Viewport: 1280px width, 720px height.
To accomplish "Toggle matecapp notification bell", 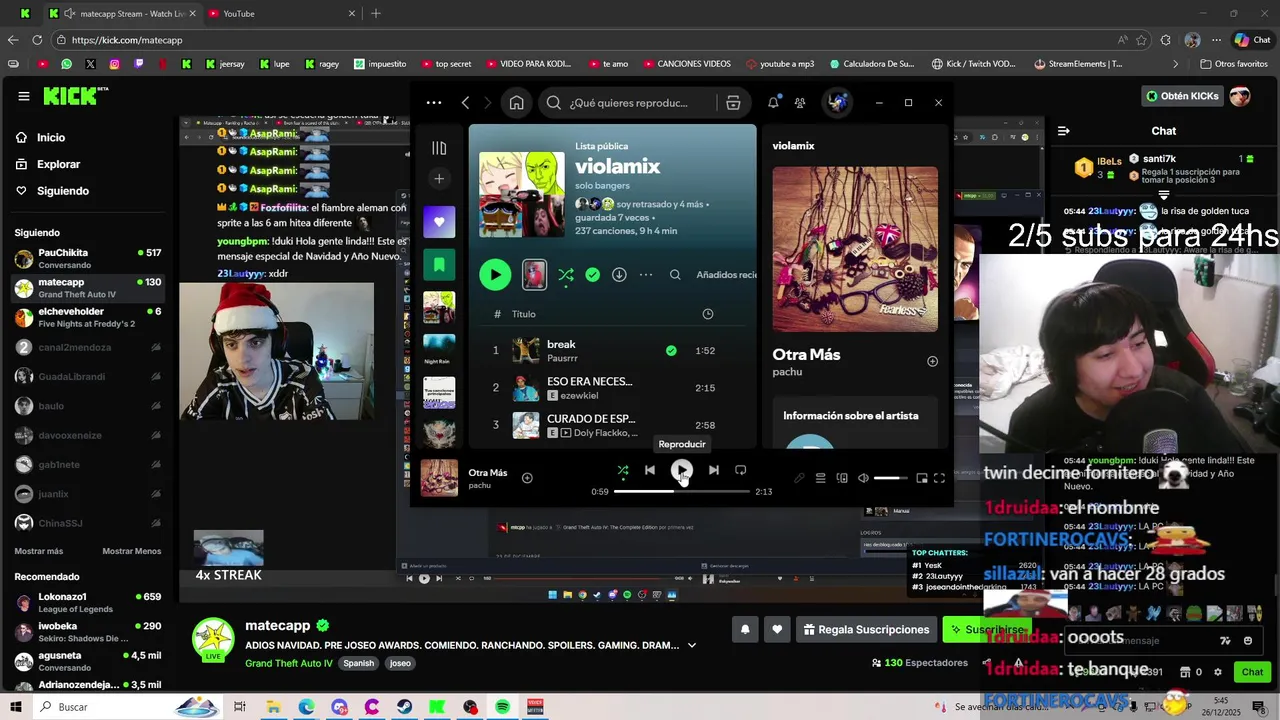I will [x=744, y=630].
